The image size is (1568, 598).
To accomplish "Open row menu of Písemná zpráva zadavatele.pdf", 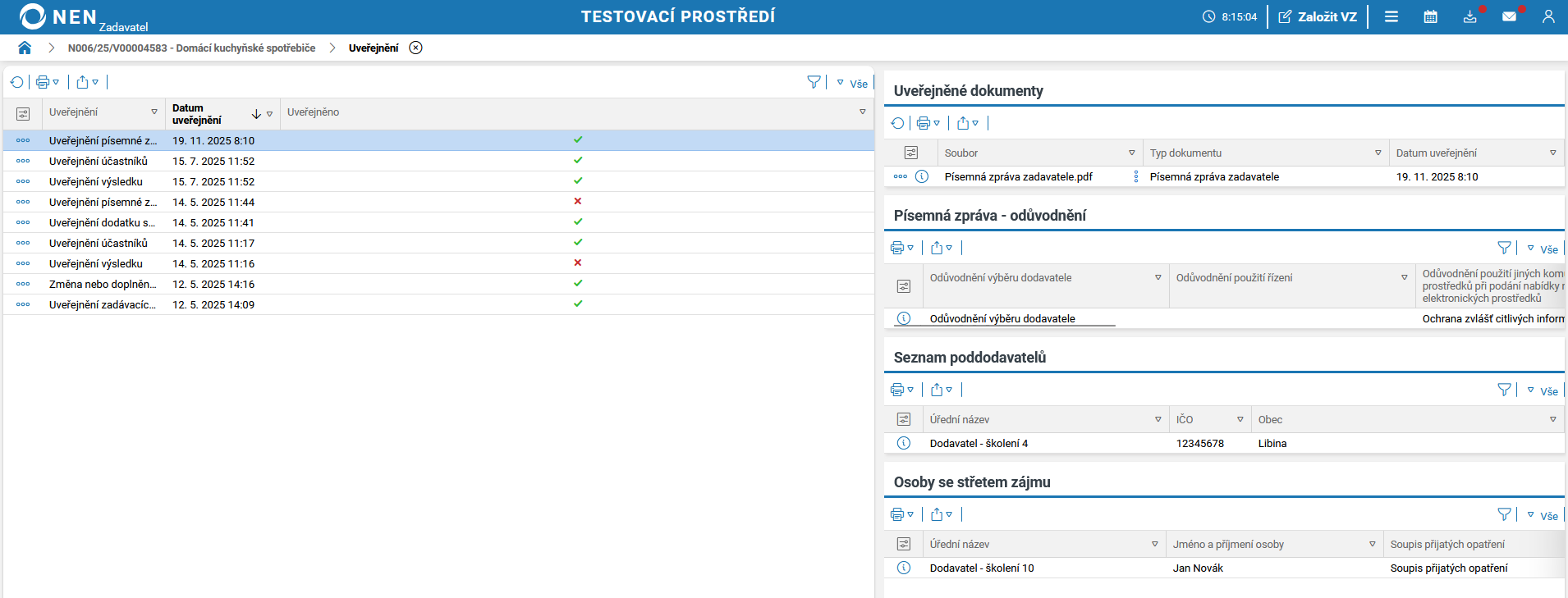I will point(901,176).
